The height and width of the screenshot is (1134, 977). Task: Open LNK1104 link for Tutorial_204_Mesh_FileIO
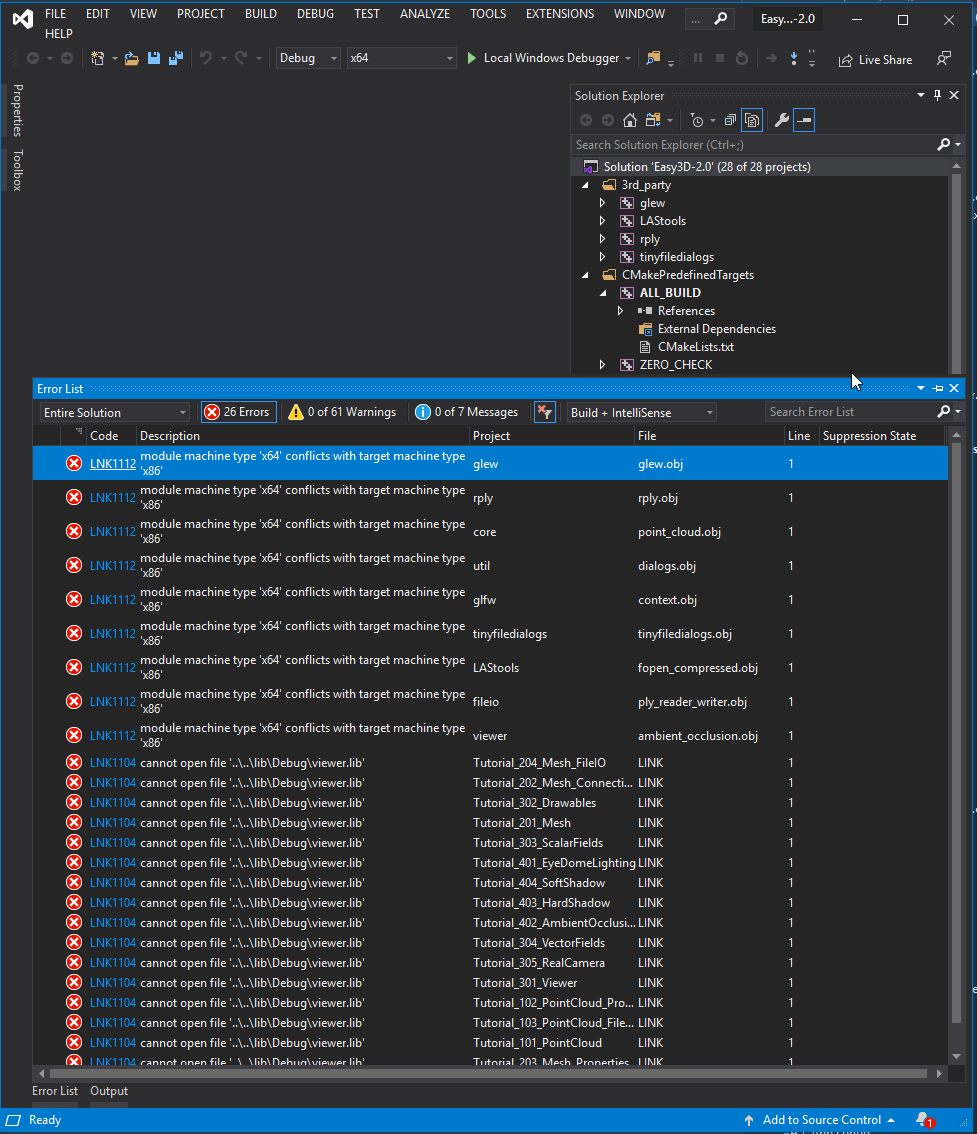click(x=112, y=762)
